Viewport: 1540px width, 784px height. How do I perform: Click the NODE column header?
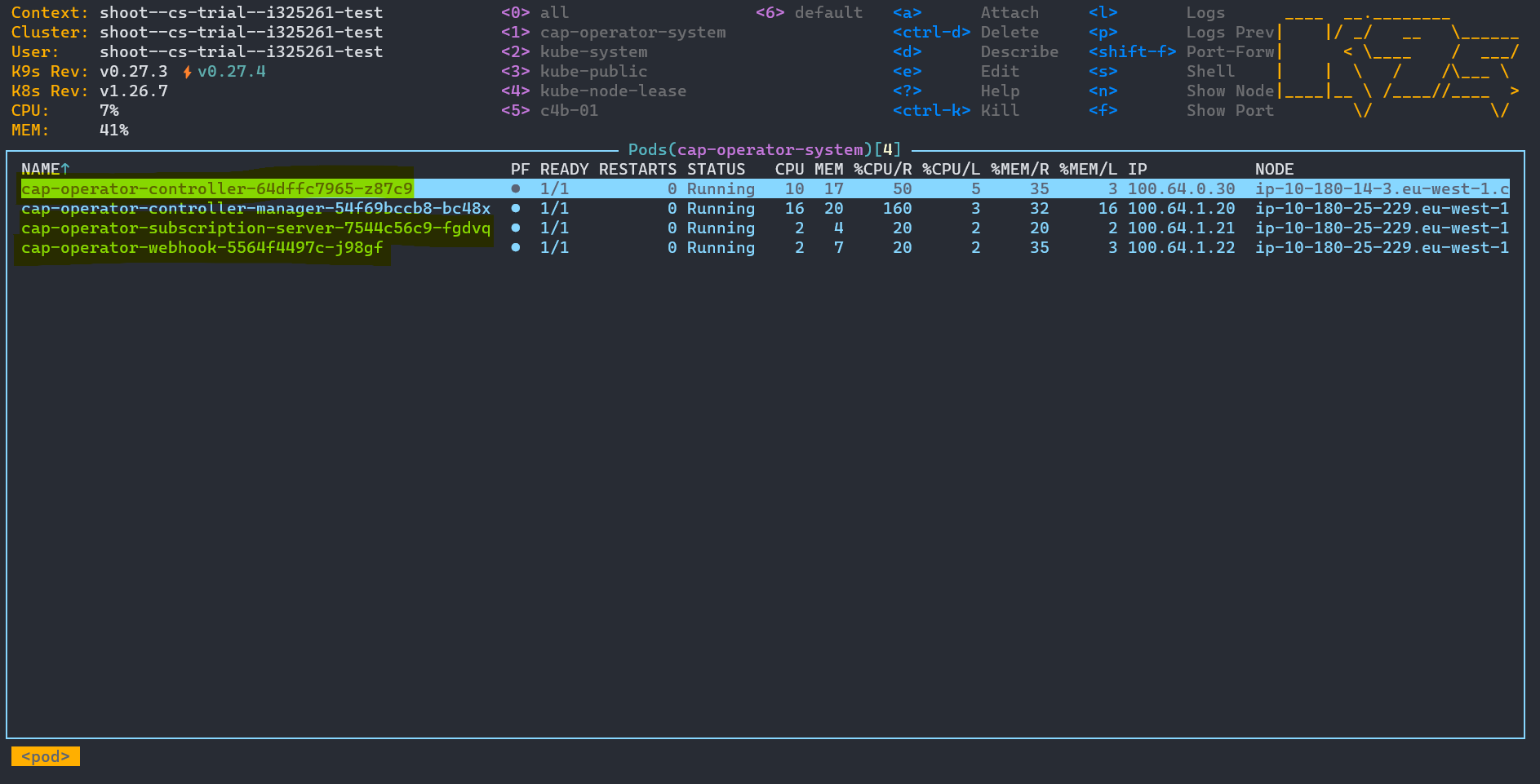[x=1275, y=169]
